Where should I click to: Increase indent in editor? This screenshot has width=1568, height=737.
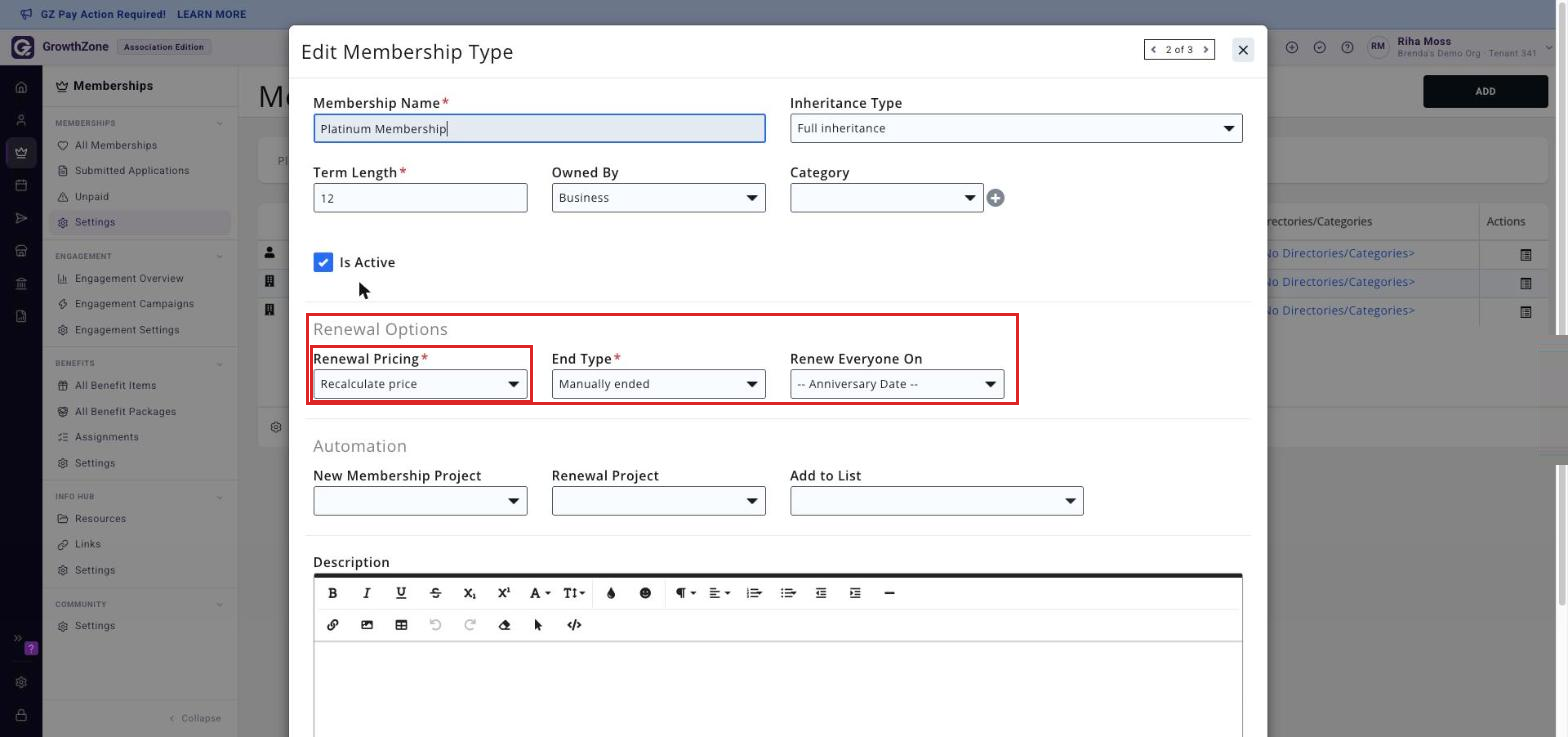click(855, 593)
